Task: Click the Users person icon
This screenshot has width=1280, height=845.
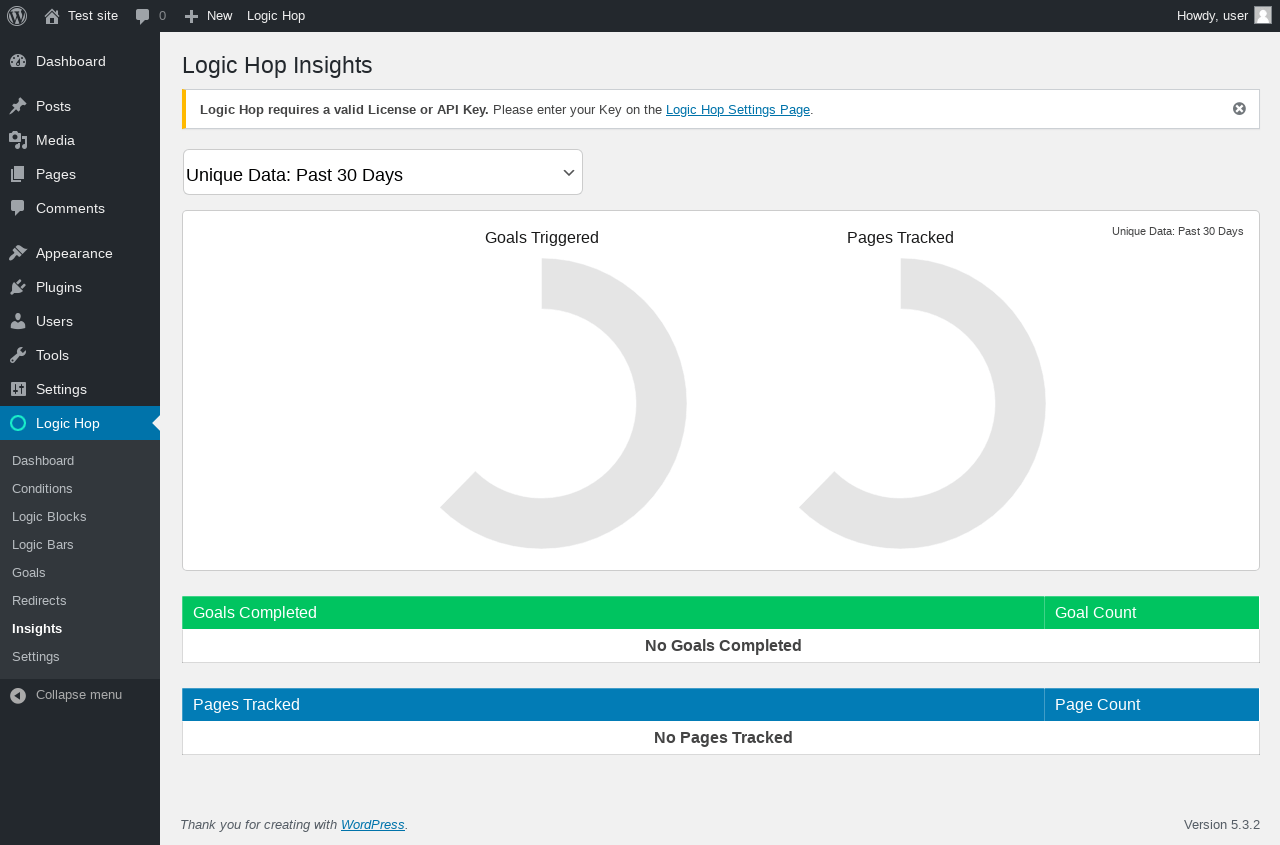Action: (18, 321)
